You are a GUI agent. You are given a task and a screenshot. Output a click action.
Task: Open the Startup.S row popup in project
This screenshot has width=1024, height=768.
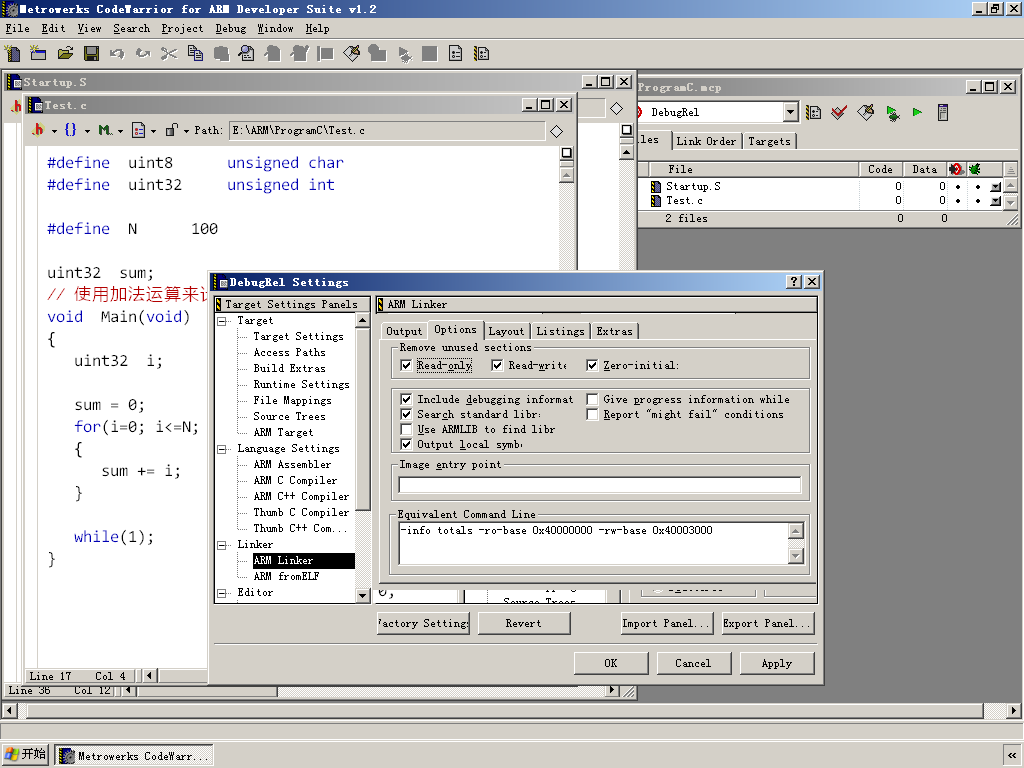[995, 187]
